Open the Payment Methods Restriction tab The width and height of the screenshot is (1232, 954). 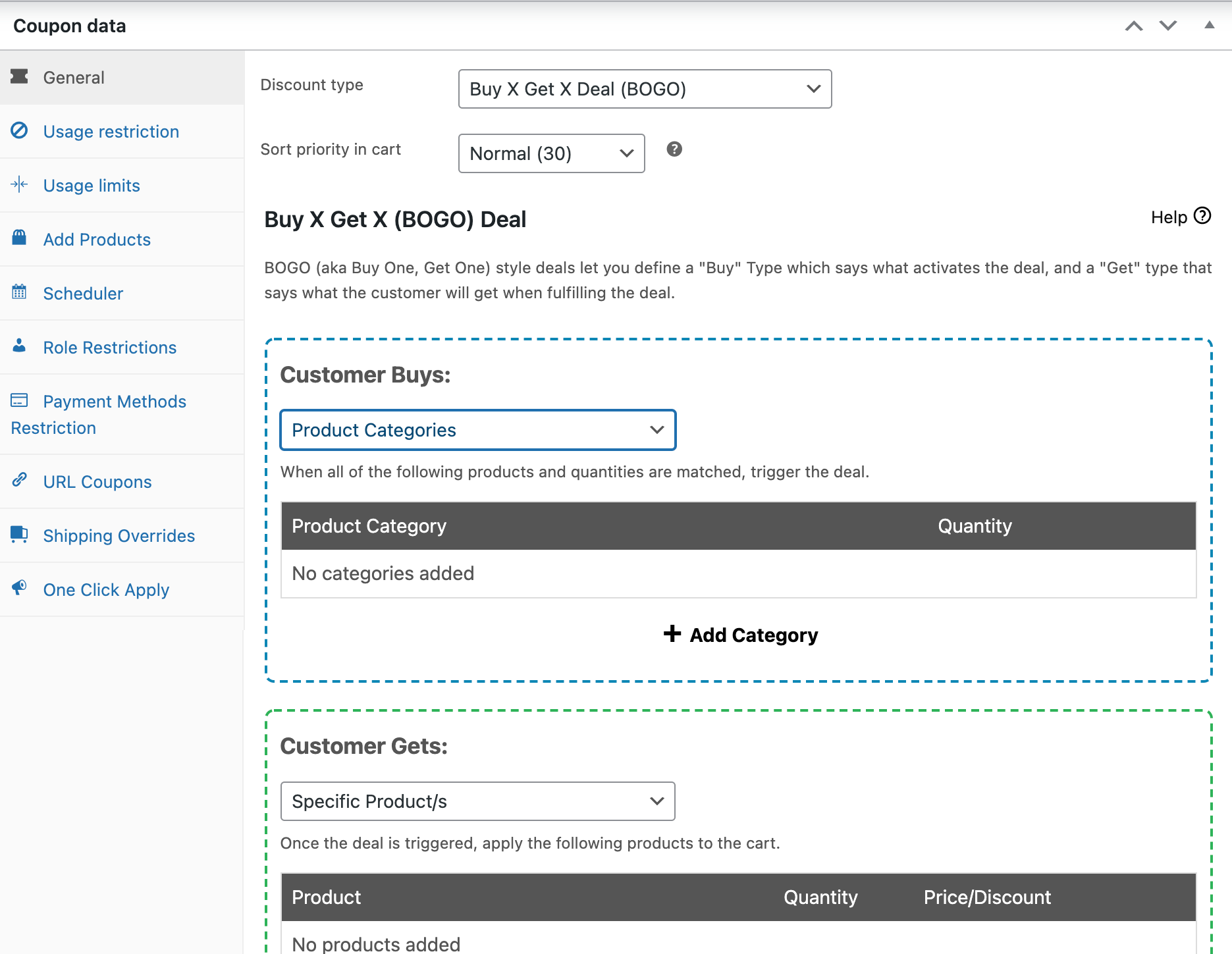click(115, 402)
